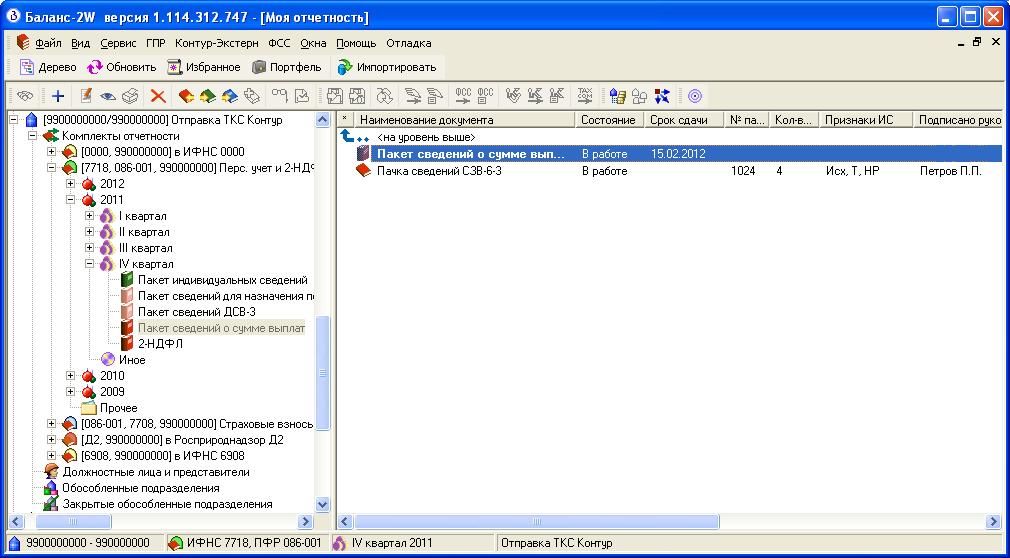Select 2-НДФЛ in the tree

160,344
